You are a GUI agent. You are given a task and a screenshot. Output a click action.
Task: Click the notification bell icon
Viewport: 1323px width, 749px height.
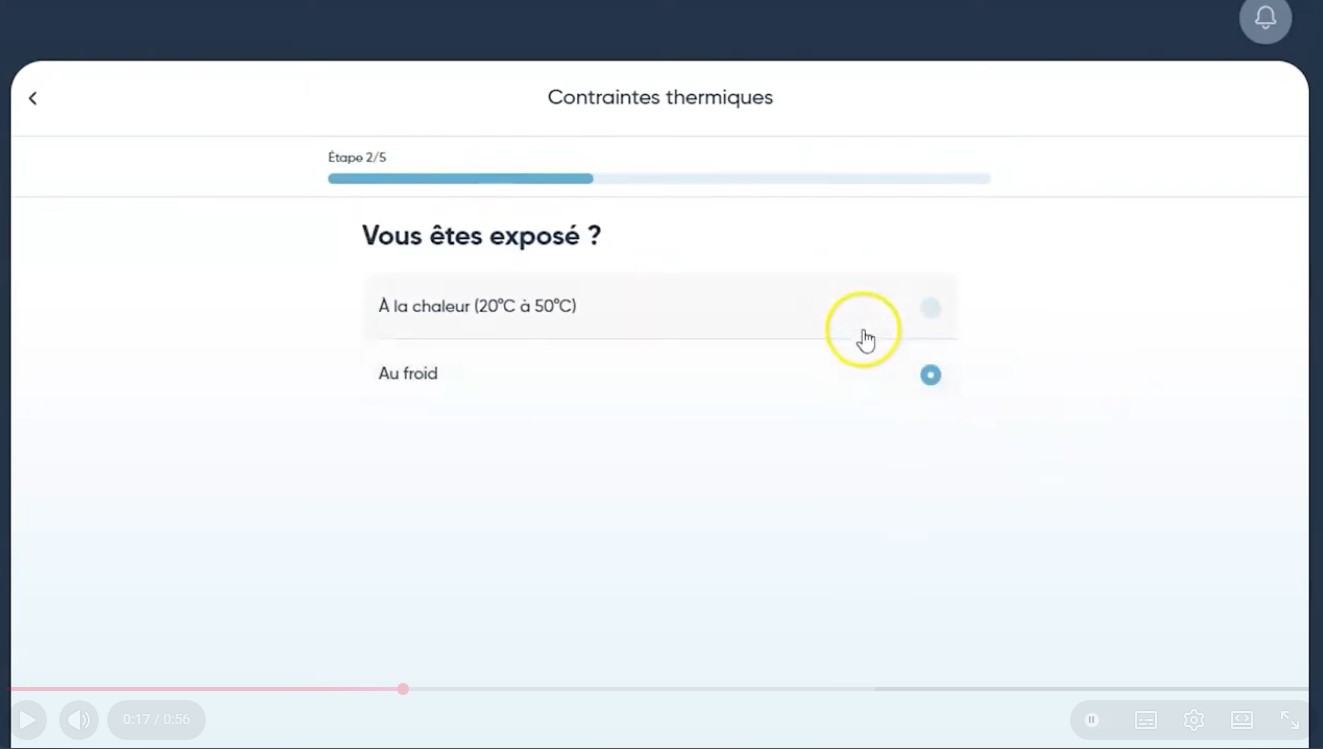coord(1265,18)
